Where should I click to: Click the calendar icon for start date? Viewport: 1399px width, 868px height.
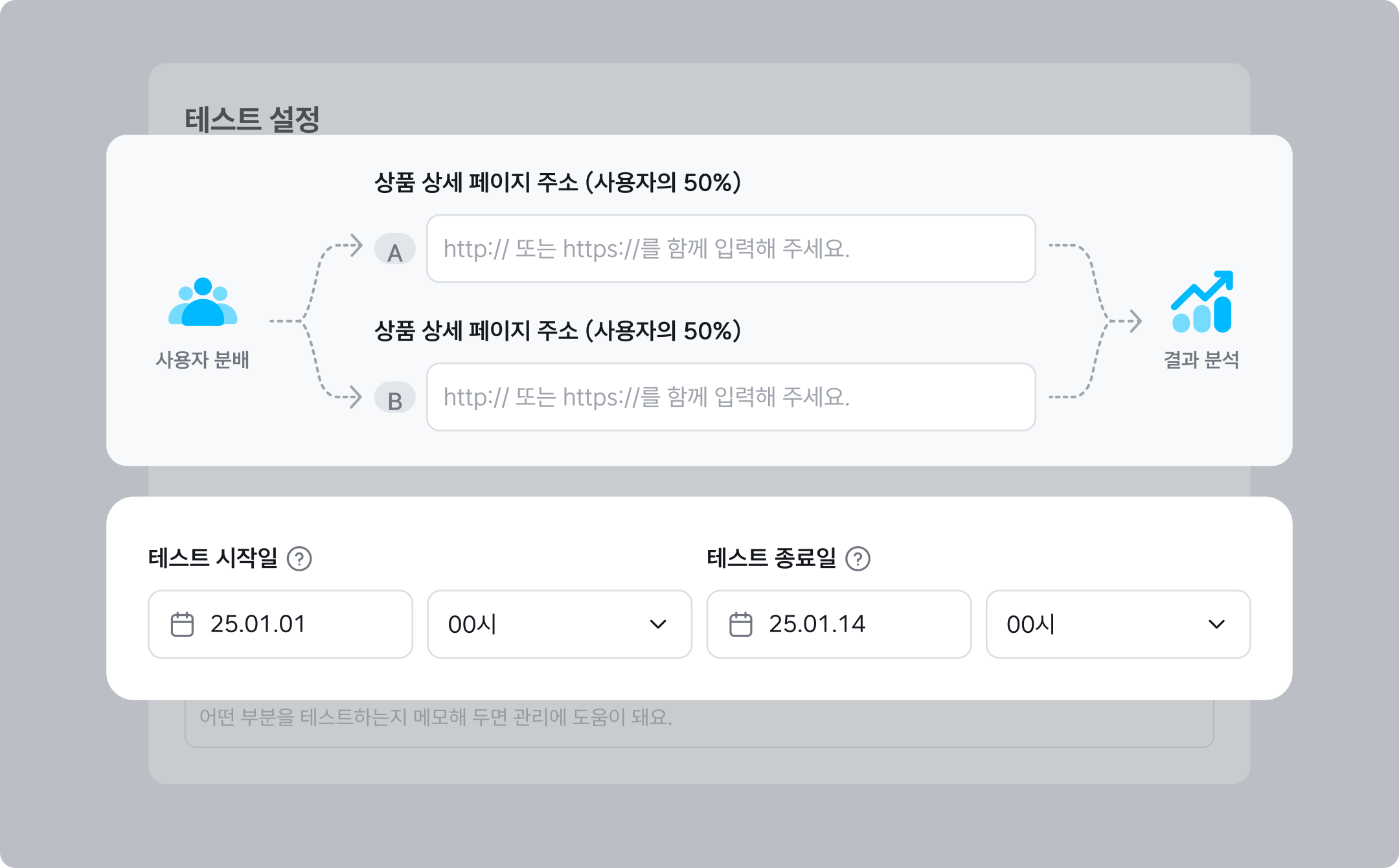pos(182,624)
